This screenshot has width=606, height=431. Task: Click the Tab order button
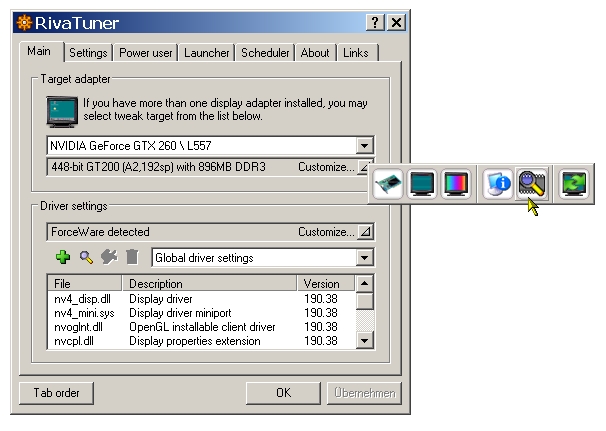(56, 393)
